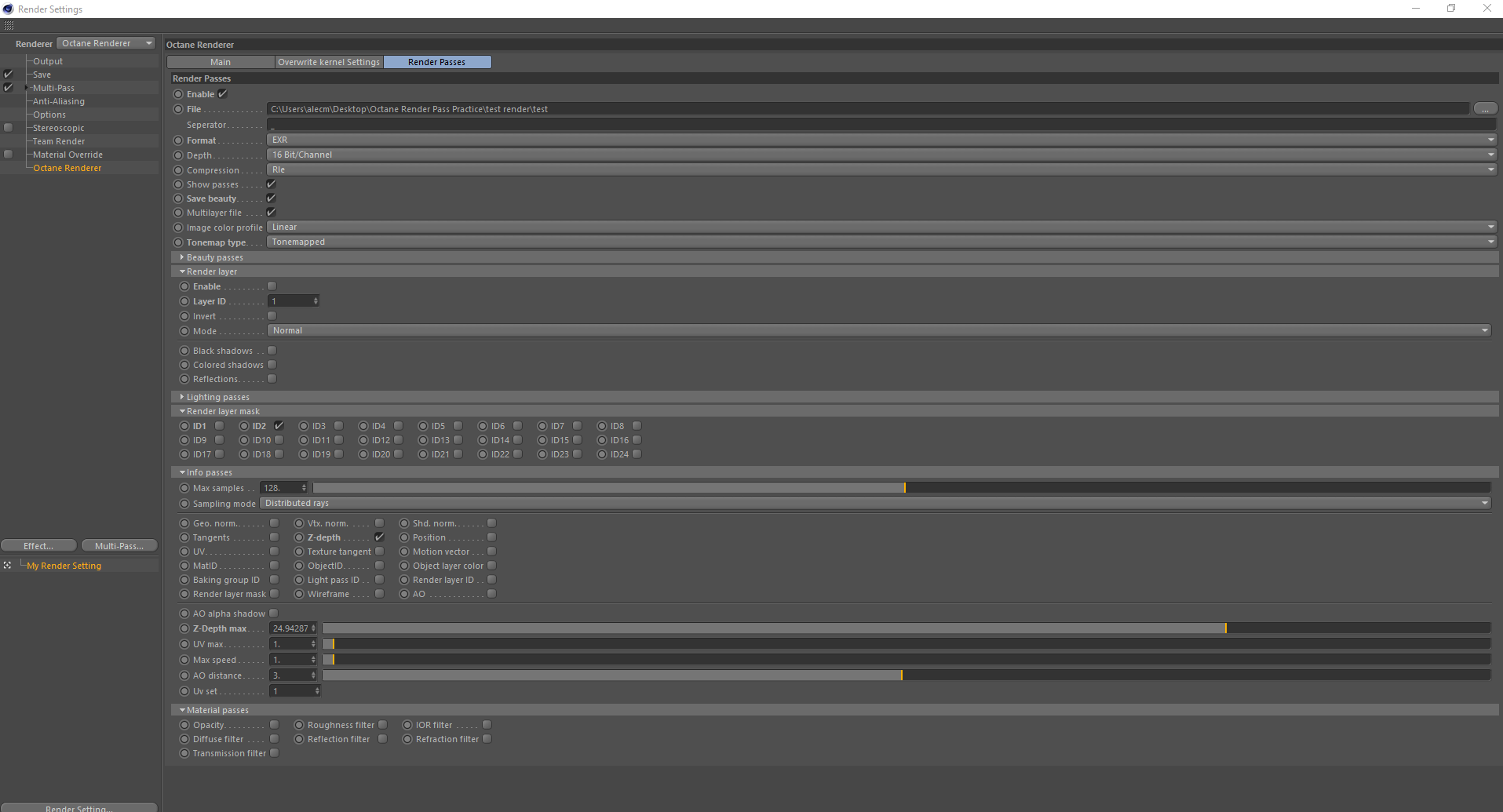Viewport: 1503px width, 812px height.
Task: Click the animation circle icon beside Mode
Action: [x=184, y=331]
